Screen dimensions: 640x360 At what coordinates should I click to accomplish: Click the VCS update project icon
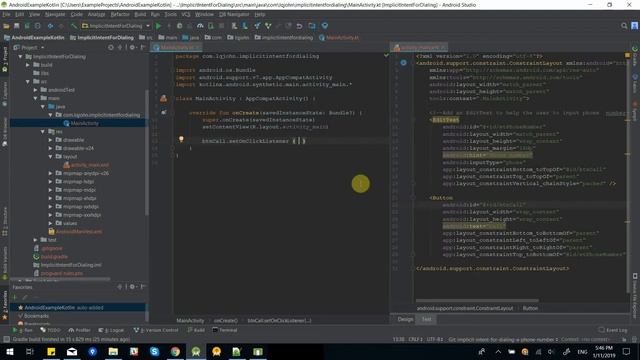[257, 26]
